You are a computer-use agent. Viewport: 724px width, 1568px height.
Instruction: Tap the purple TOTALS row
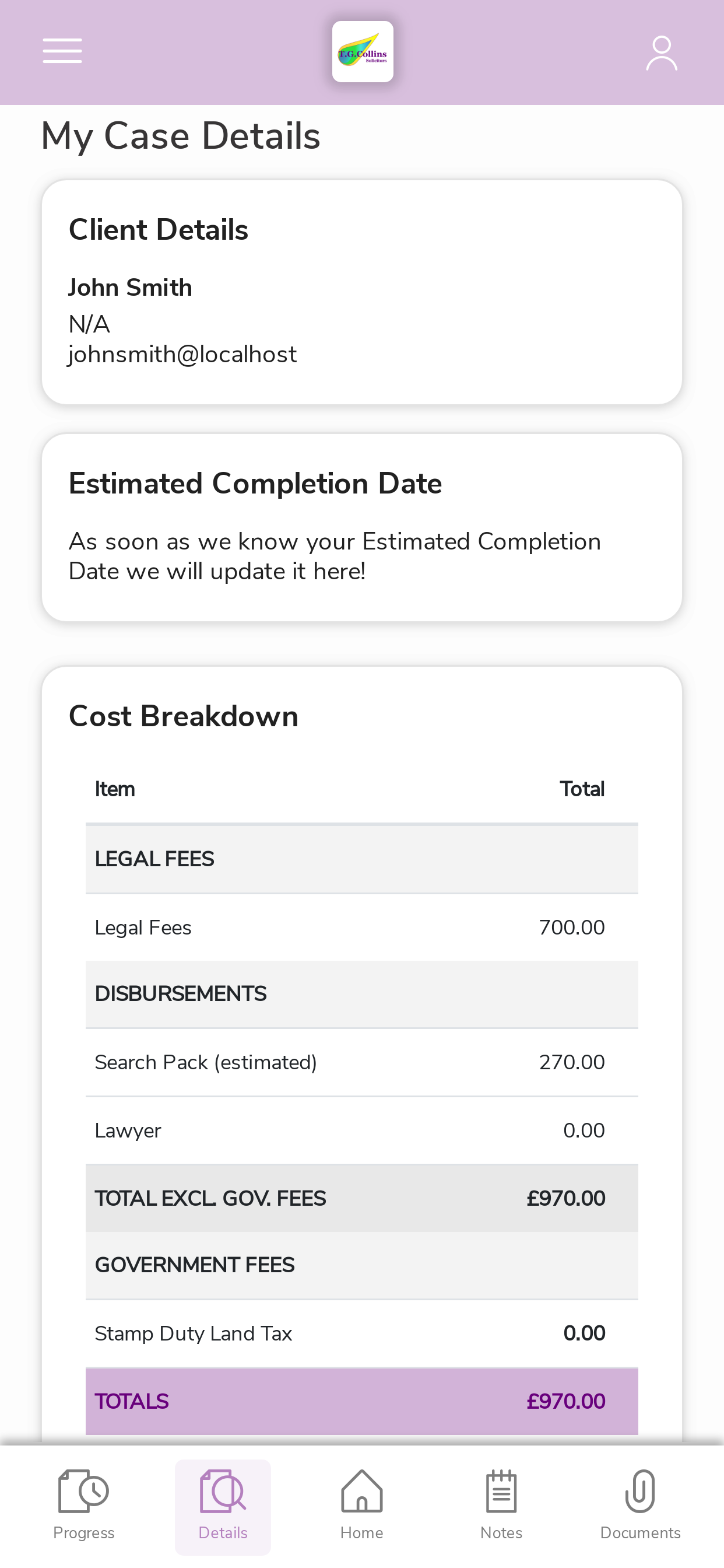coord(362,1401)
